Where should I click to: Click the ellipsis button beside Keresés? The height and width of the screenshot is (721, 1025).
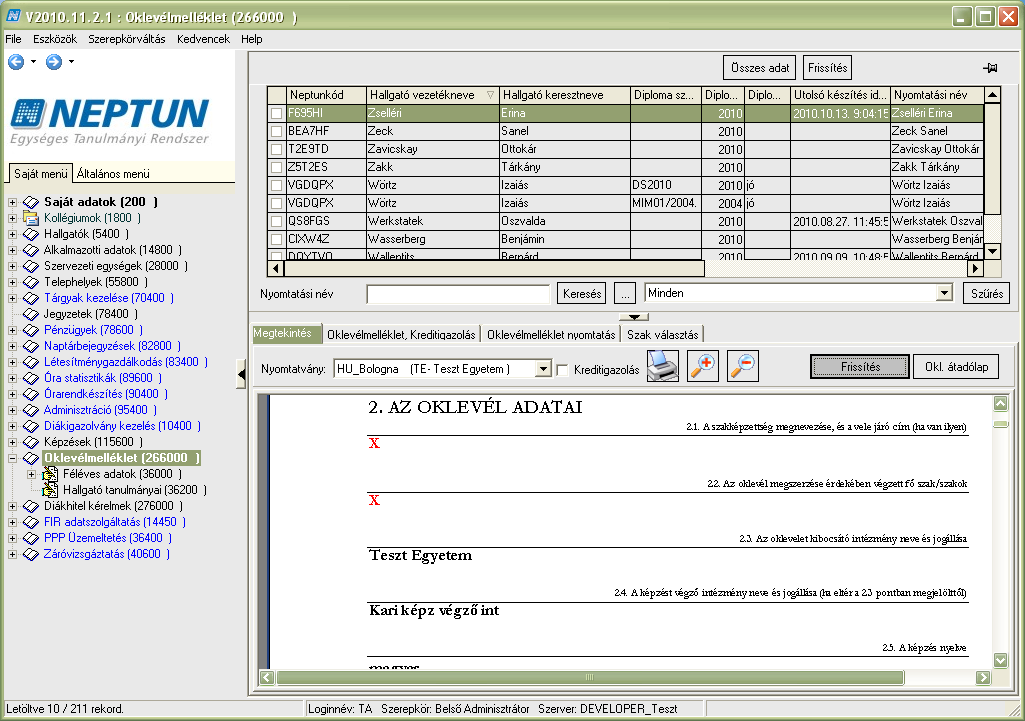point(625,293)
